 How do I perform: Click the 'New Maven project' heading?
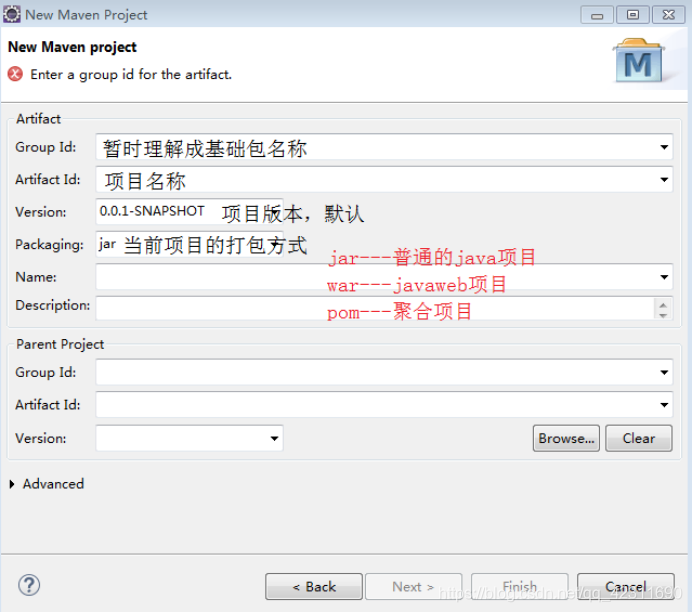[x=72, y=47]
